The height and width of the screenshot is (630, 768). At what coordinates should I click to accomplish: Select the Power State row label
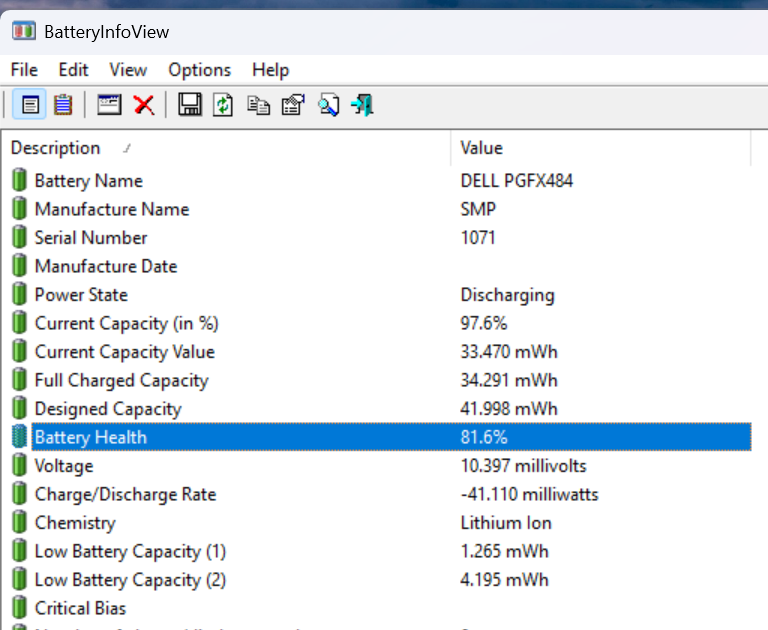point(81,294)
